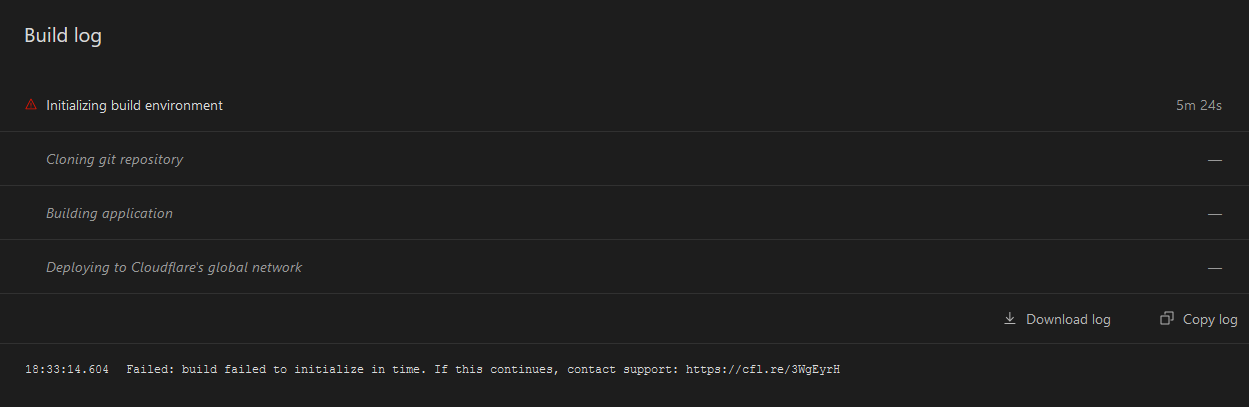Expand Deploying to Cloudflare's global network step
1249x407 pixels.
174,267
